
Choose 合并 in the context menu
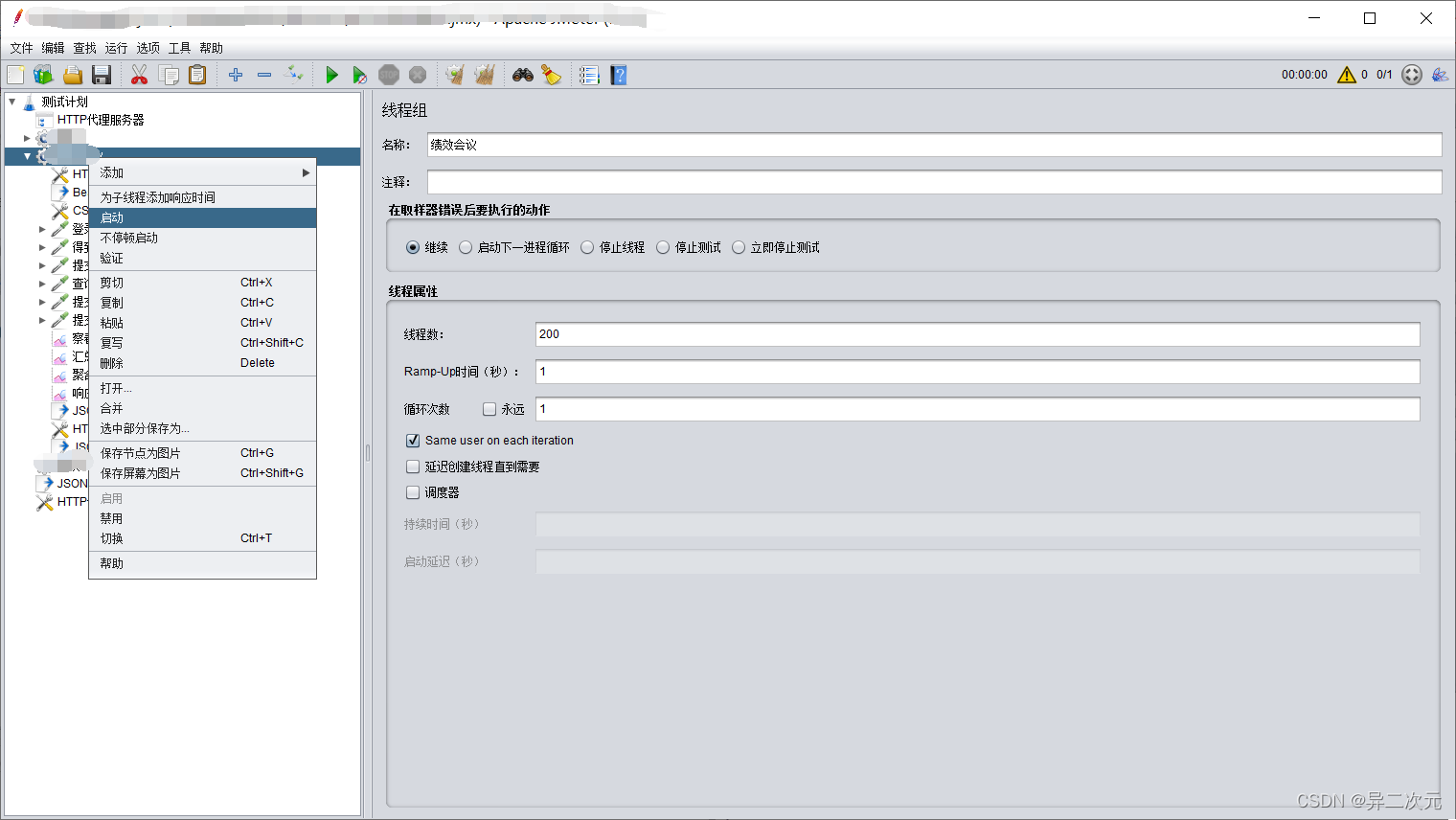(x=202, y=408)
